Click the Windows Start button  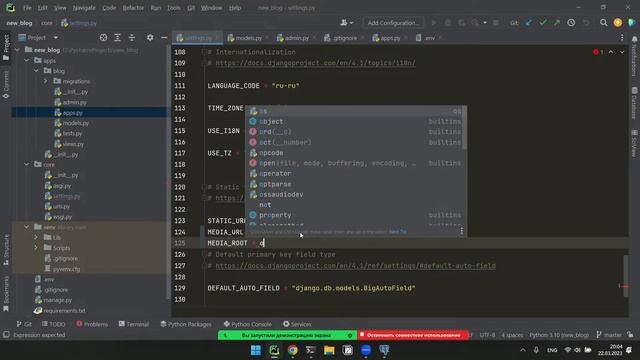pyautogui.click(x=256, y=350)
